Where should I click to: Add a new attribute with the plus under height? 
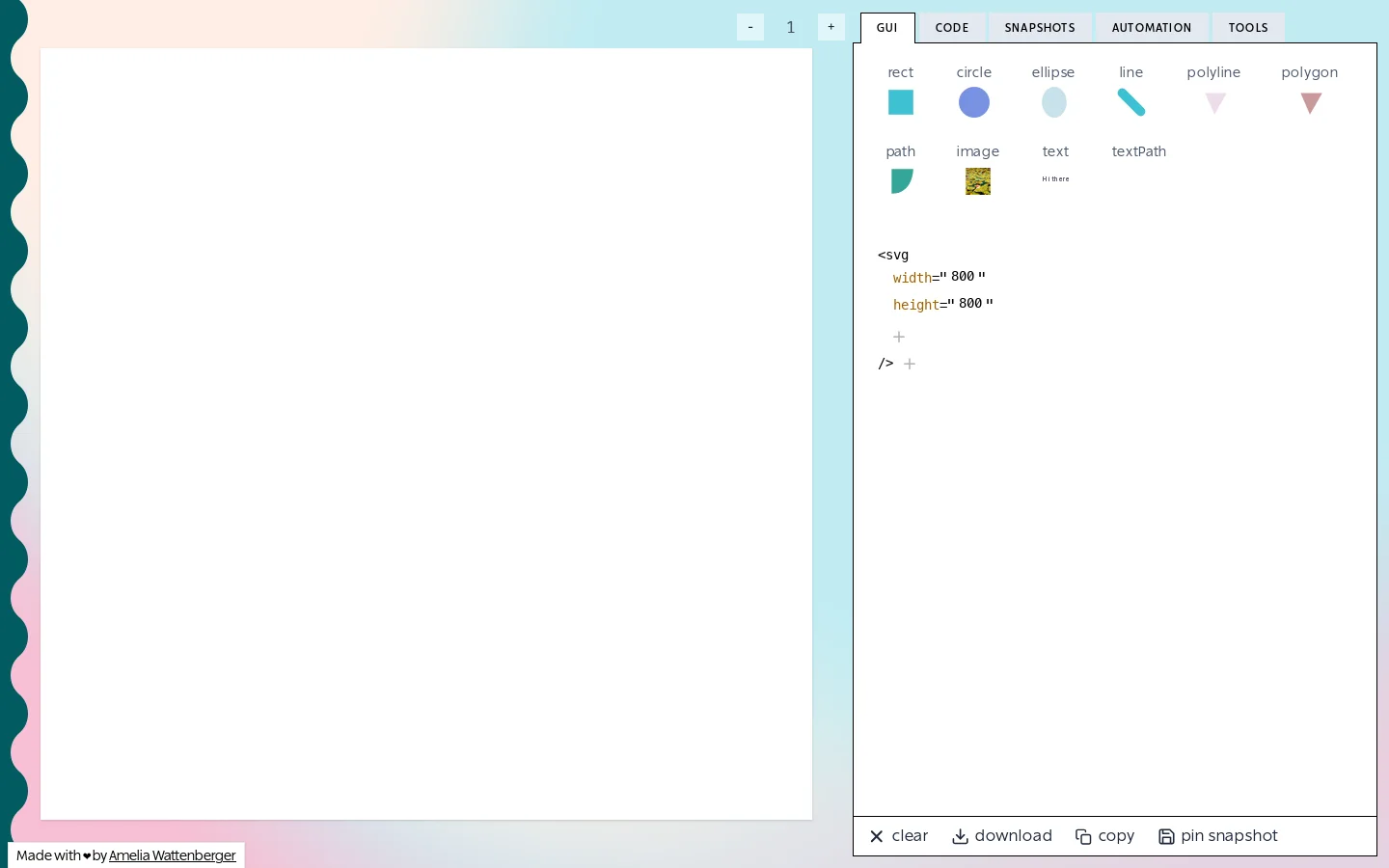899,337
